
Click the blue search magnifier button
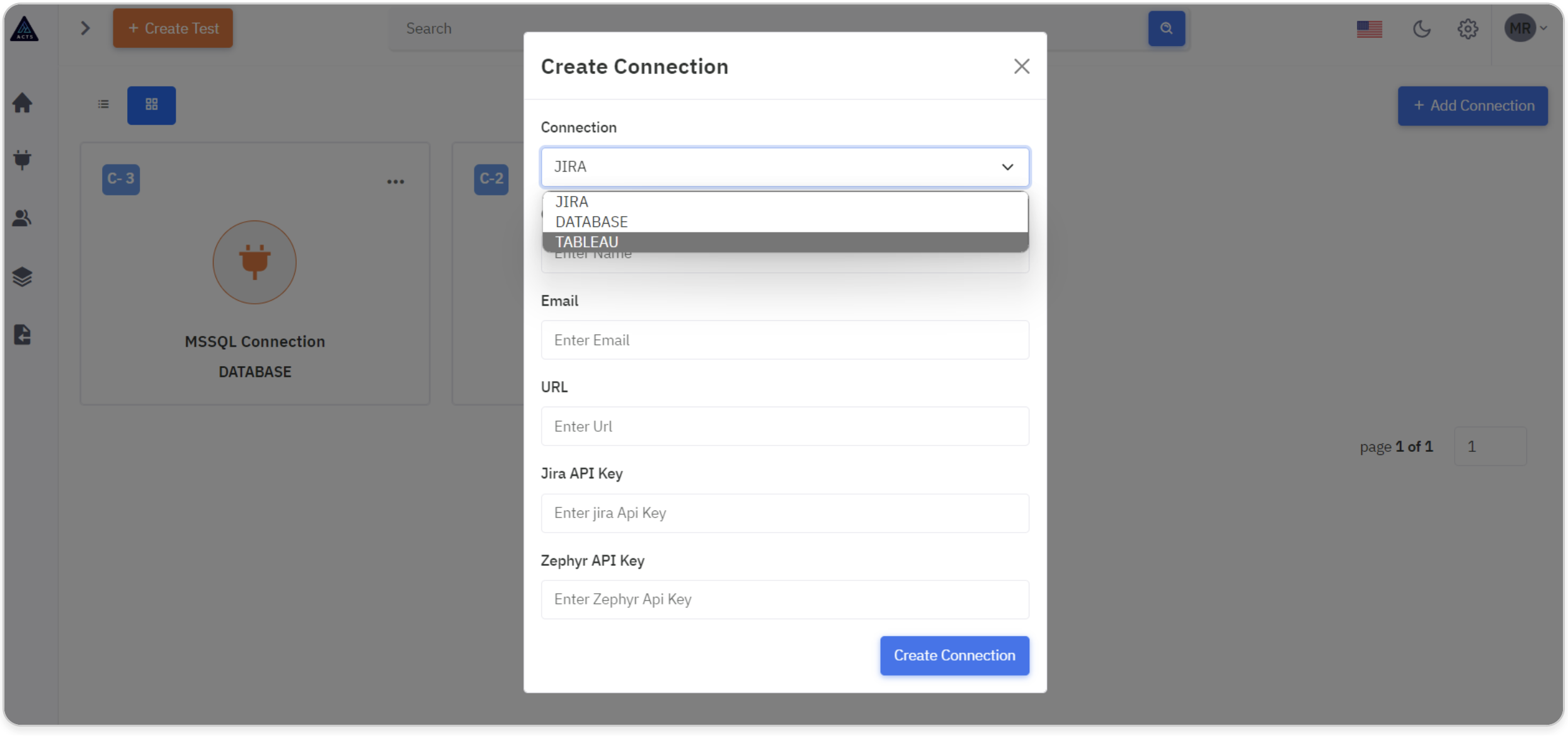(x=1166, y=28)
